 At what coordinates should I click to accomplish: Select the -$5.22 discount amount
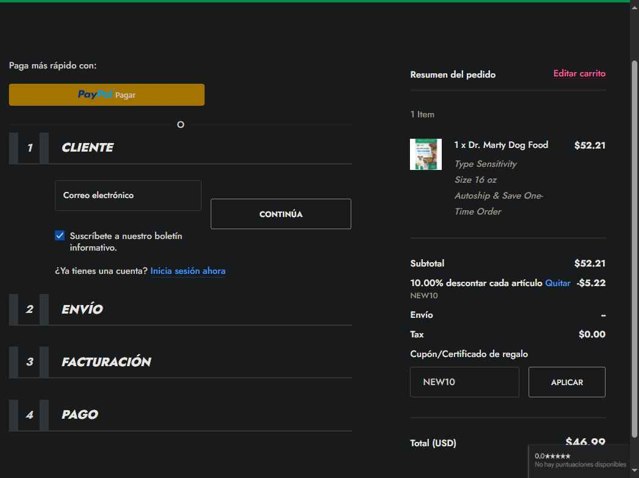[x=591, y=283]
